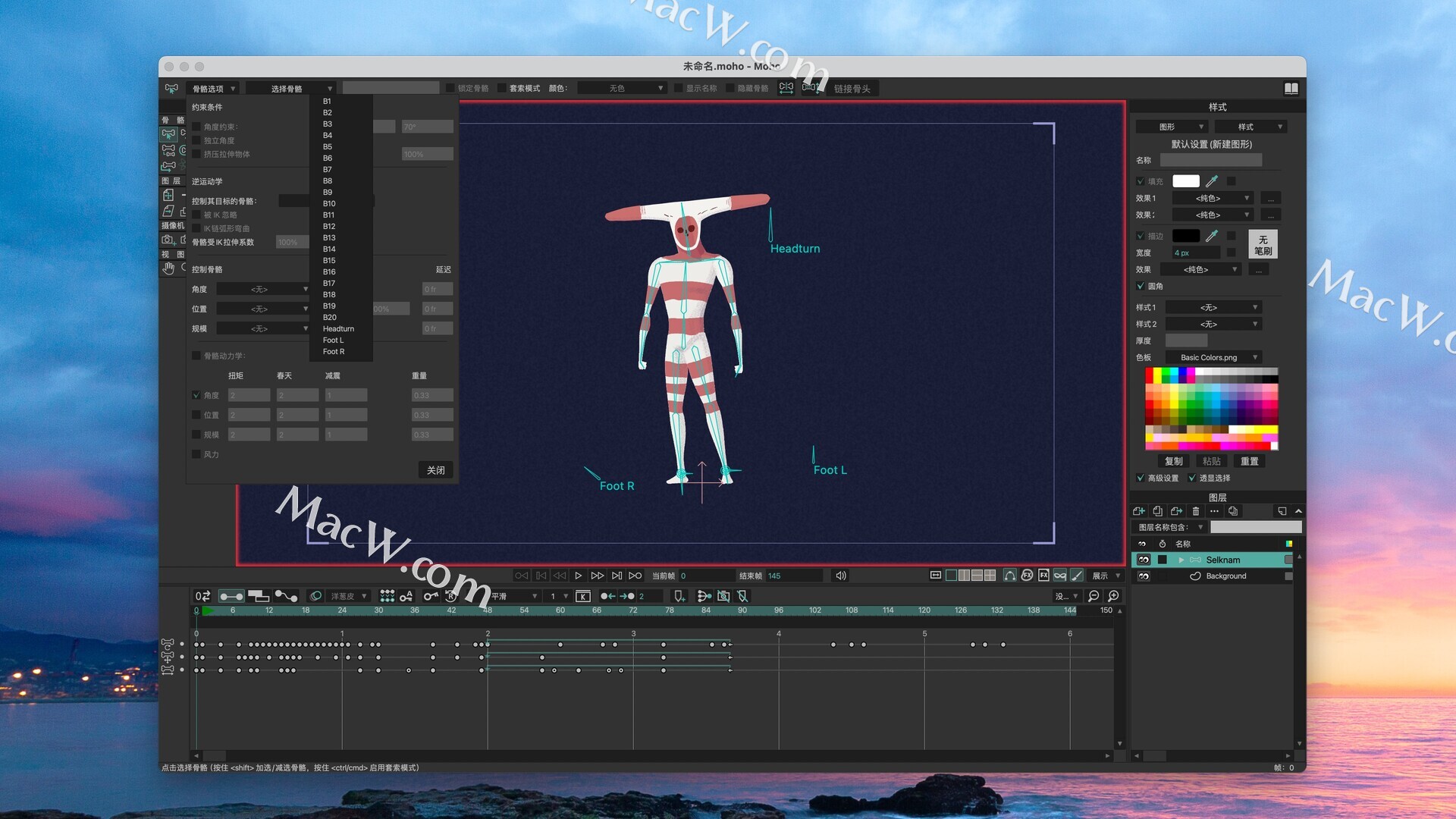Hide the Background layer visibility eyes
The width and height of the screenshot is (1456, 819).
[x=1144, y=576]
